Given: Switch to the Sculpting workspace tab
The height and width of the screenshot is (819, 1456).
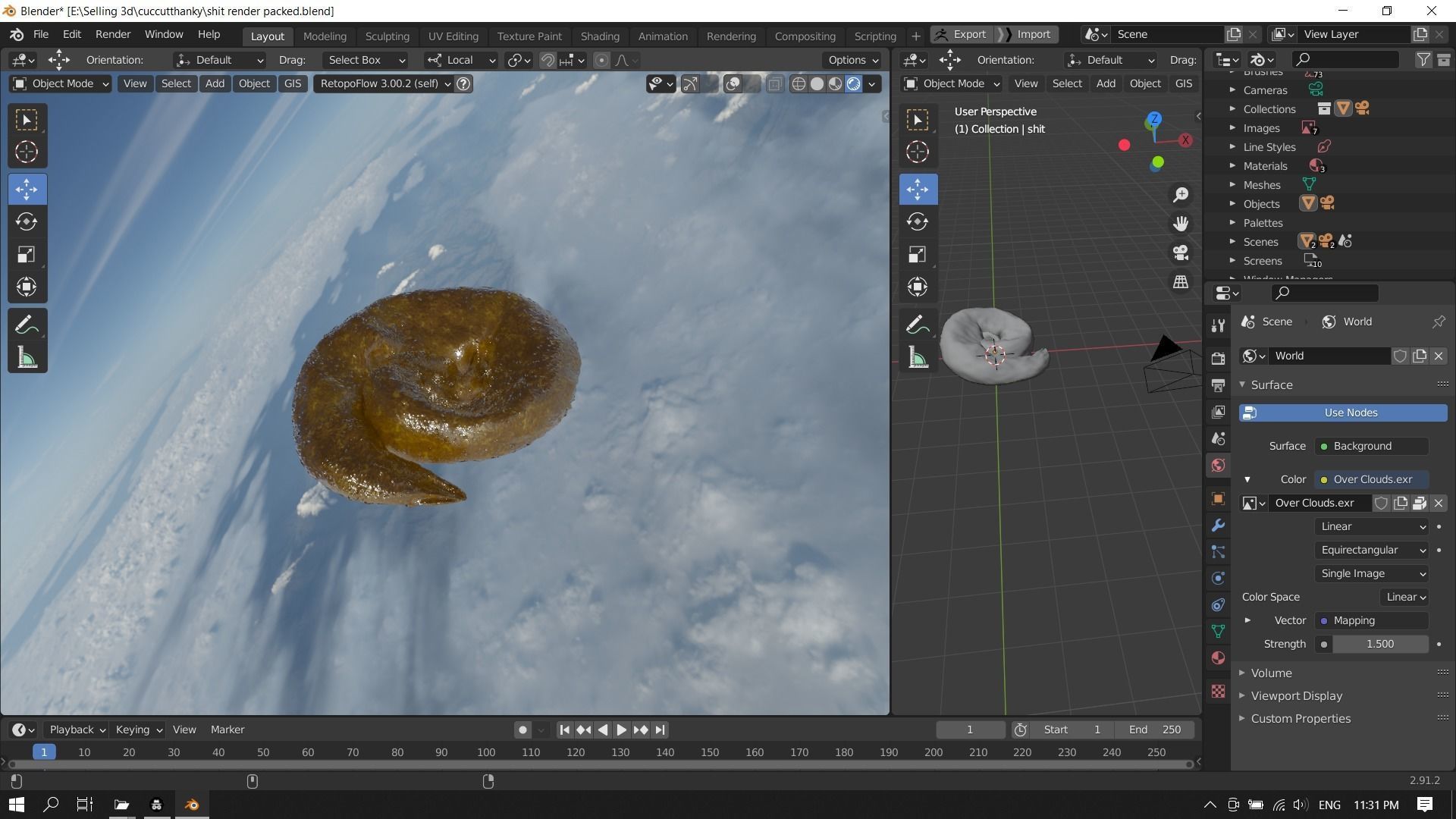Looking at the screenshot, I should pos(387,36).
